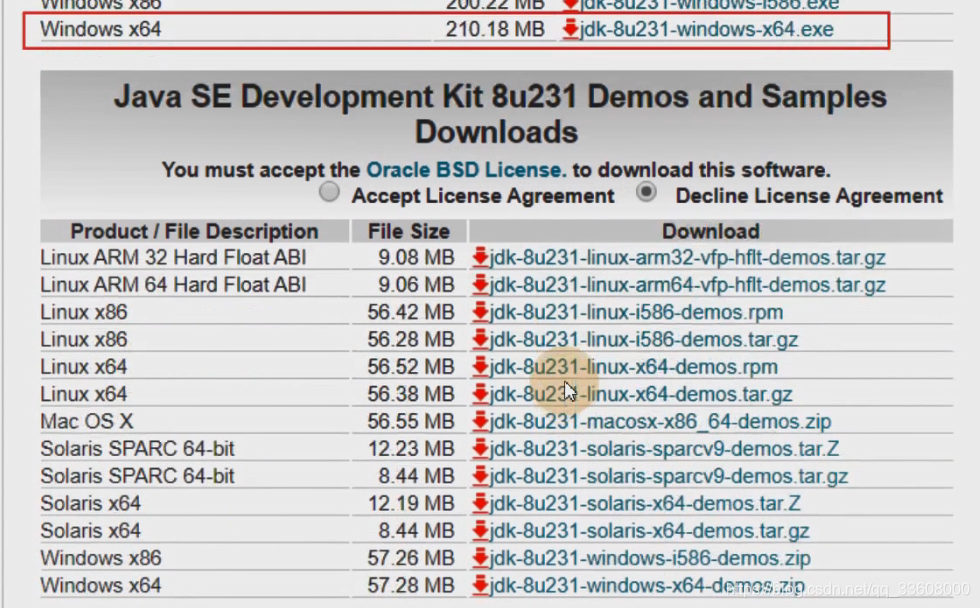Click the download arrow icon beside jdk-8u231-windows-x64.exe
This screenshot has width=980, height=608.
(x=570, y=29)
